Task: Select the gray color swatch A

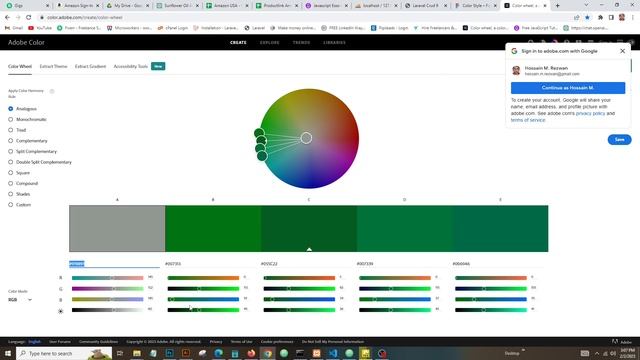Action: (x=117, y=229)
